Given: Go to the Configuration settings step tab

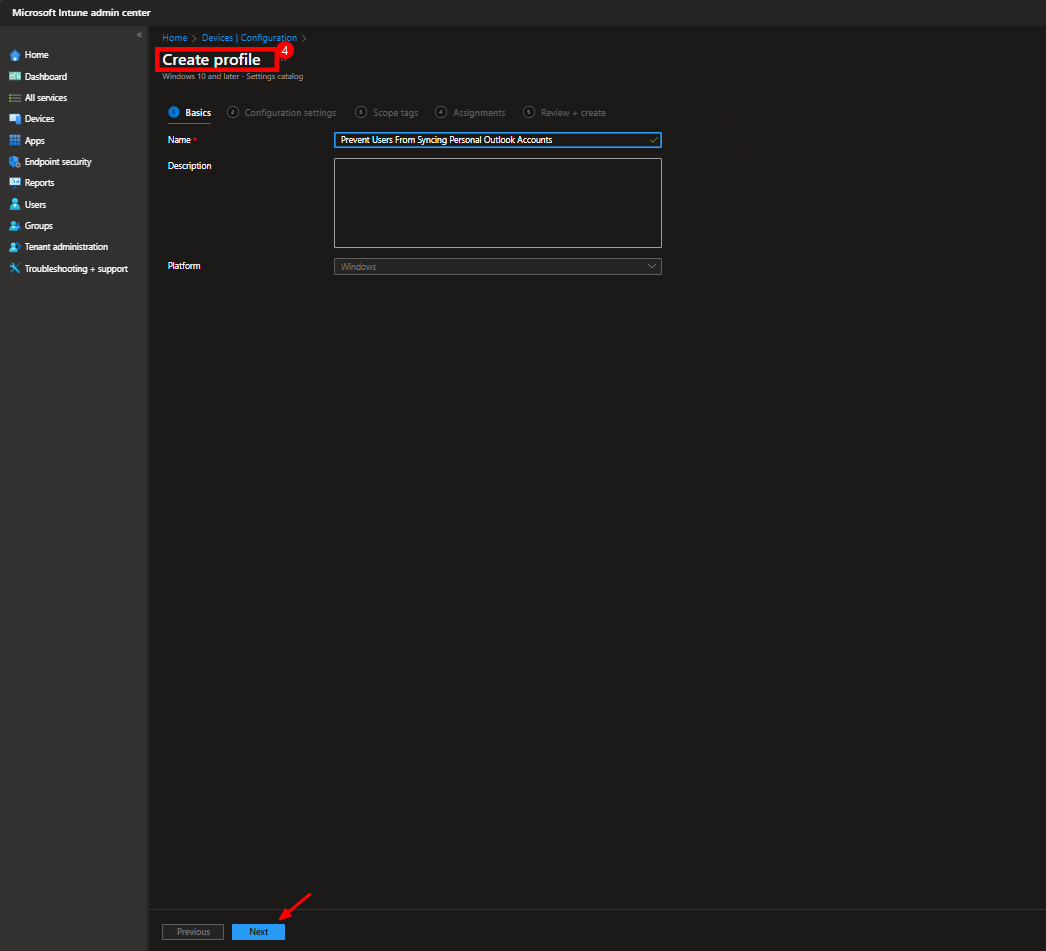Looking at the screenshot, I should pos(282,113).
